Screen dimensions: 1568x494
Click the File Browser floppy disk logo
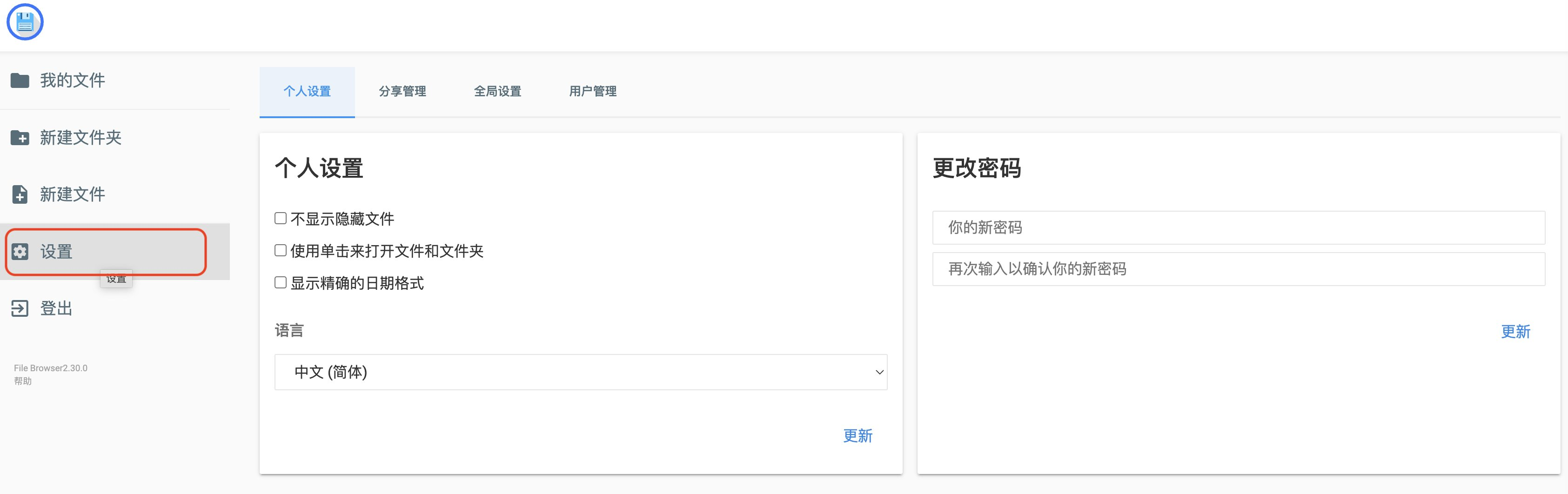pyautogui.click(x=25, y=22)
